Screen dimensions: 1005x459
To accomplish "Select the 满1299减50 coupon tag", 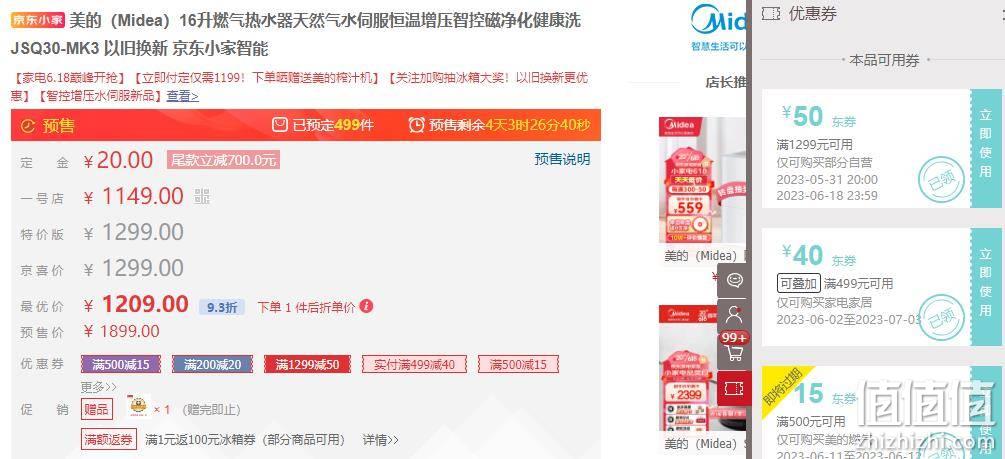I will point(307,365).
